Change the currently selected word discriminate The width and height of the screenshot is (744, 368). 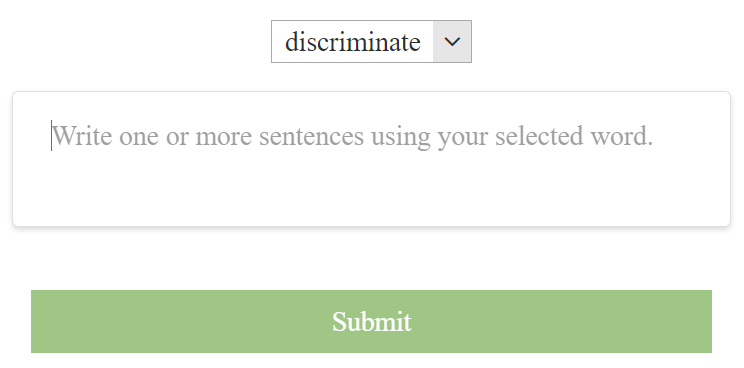click(x=371, y=41)
